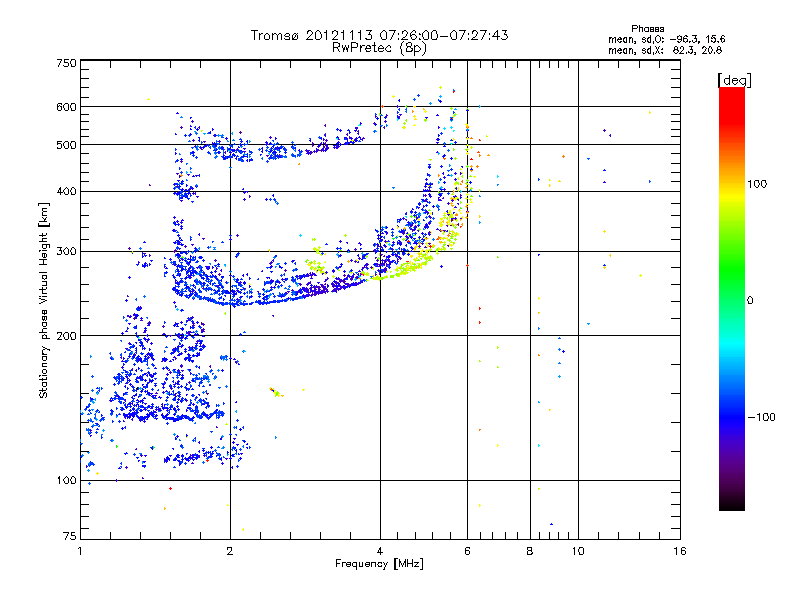800x600 pixels.
Task: Click the '750' y-axis tick label
Action: pos(66,63)
